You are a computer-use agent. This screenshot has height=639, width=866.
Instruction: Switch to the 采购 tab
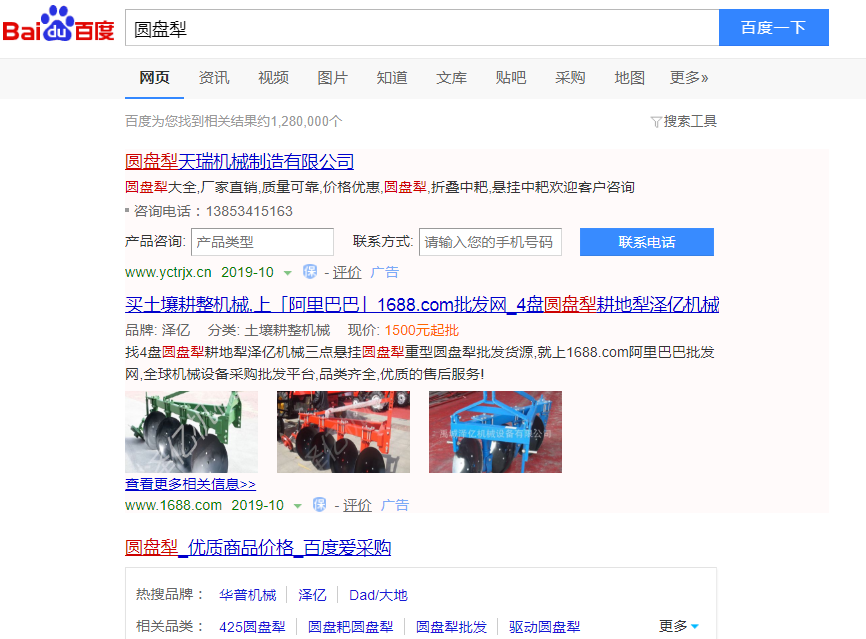pyautogui.click(x=570, y=78)
